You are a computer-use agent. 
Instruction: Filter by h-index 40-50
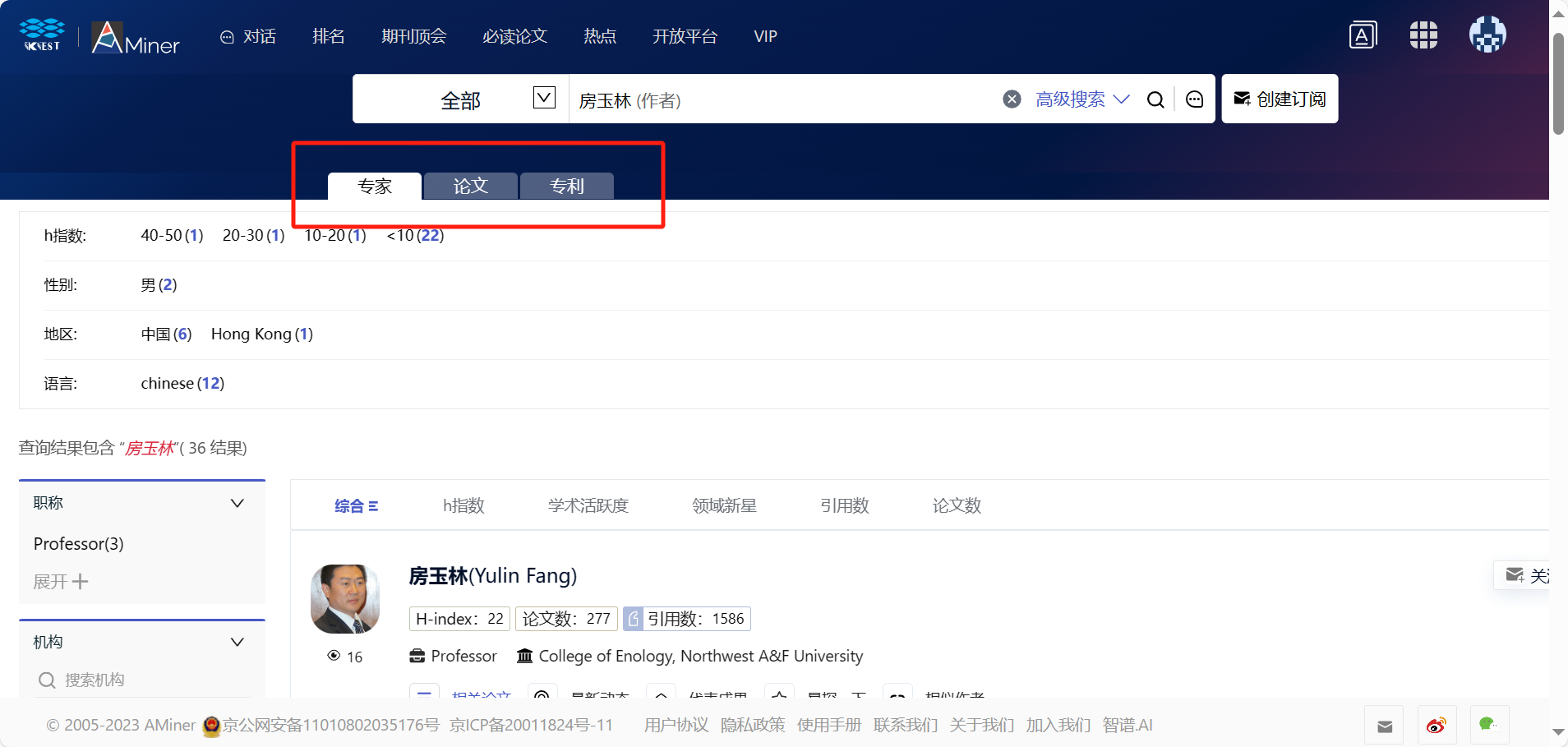tap(172, 236)
